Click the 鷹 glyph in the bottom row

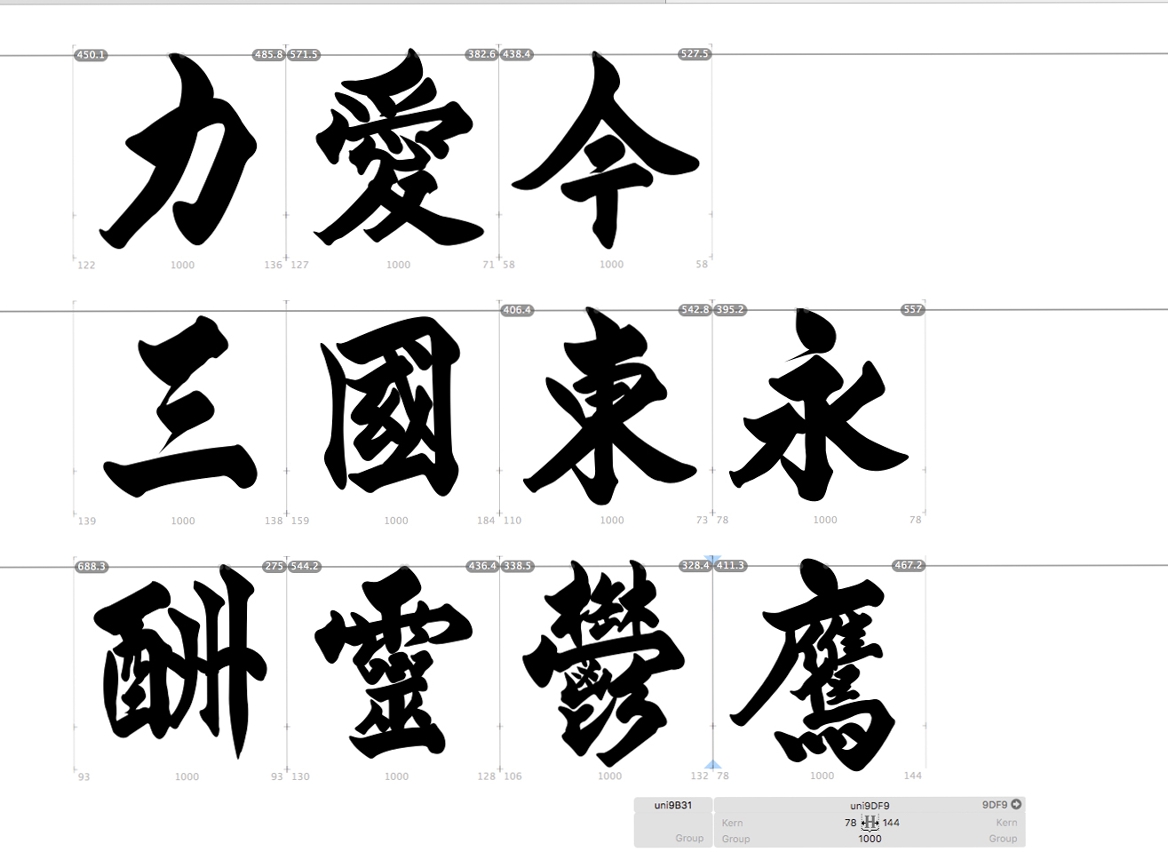[819, 665]
